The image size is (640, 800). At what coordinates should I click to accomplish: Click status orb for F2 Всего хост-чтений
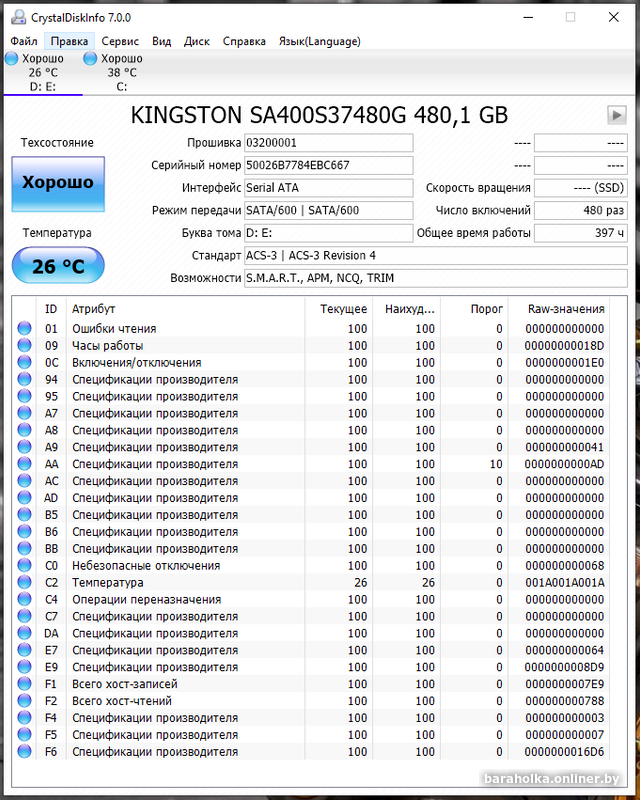[x=24, y=700]
